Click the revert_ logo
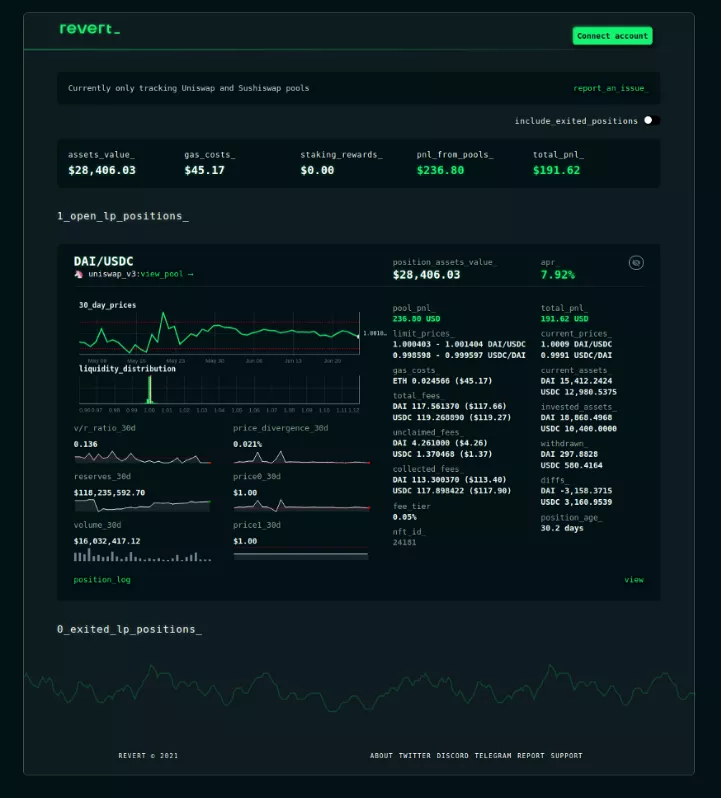Viewport: 721px width, 798px height. click(90, 29)
